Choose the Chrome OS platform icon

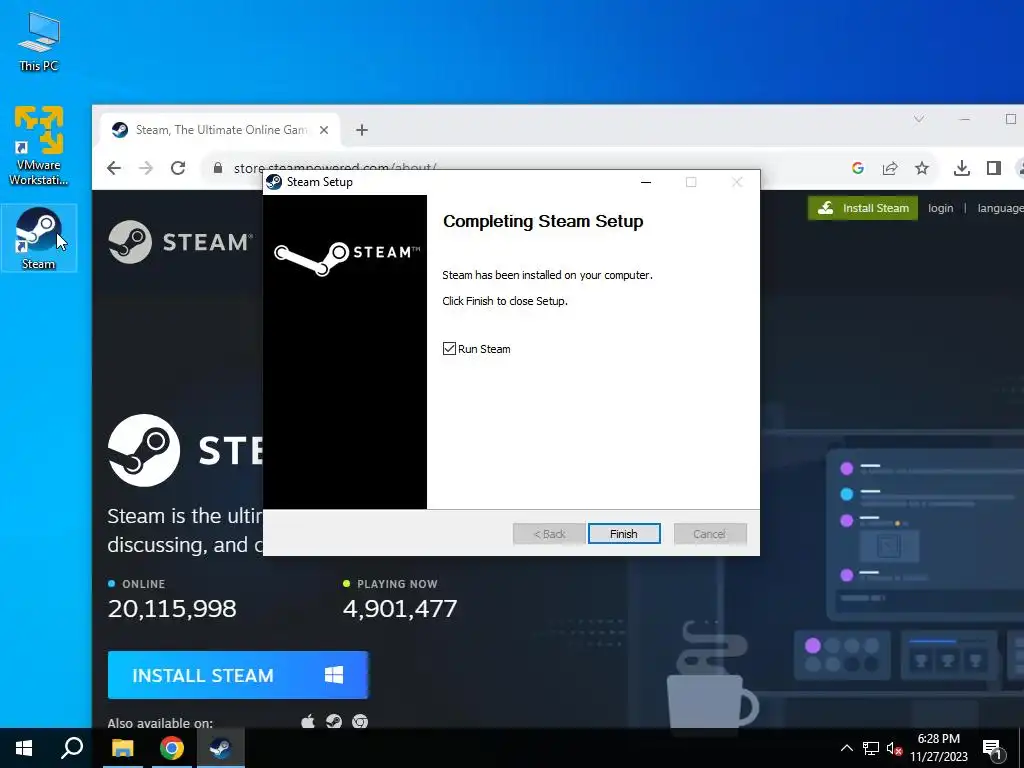pyautogui.click(x=360, y=722)
